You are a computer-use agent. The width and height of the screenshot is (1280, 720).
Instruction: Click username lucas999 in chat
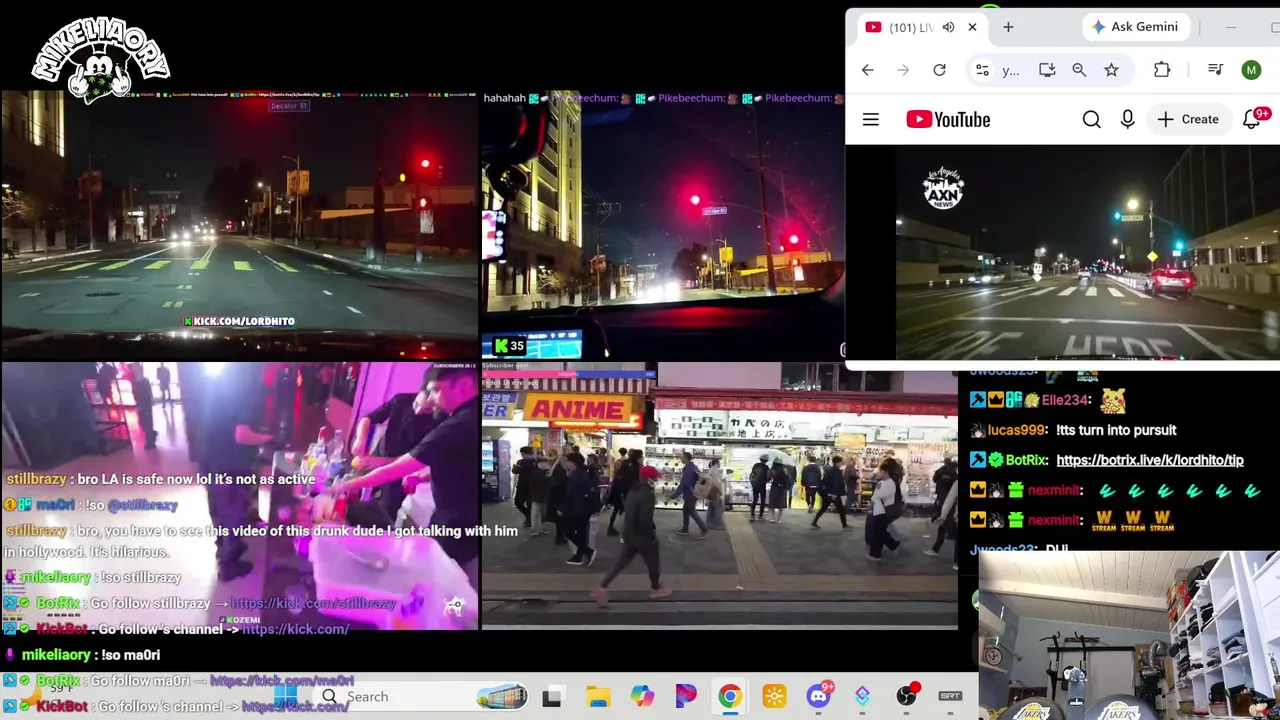(1015, 430)
